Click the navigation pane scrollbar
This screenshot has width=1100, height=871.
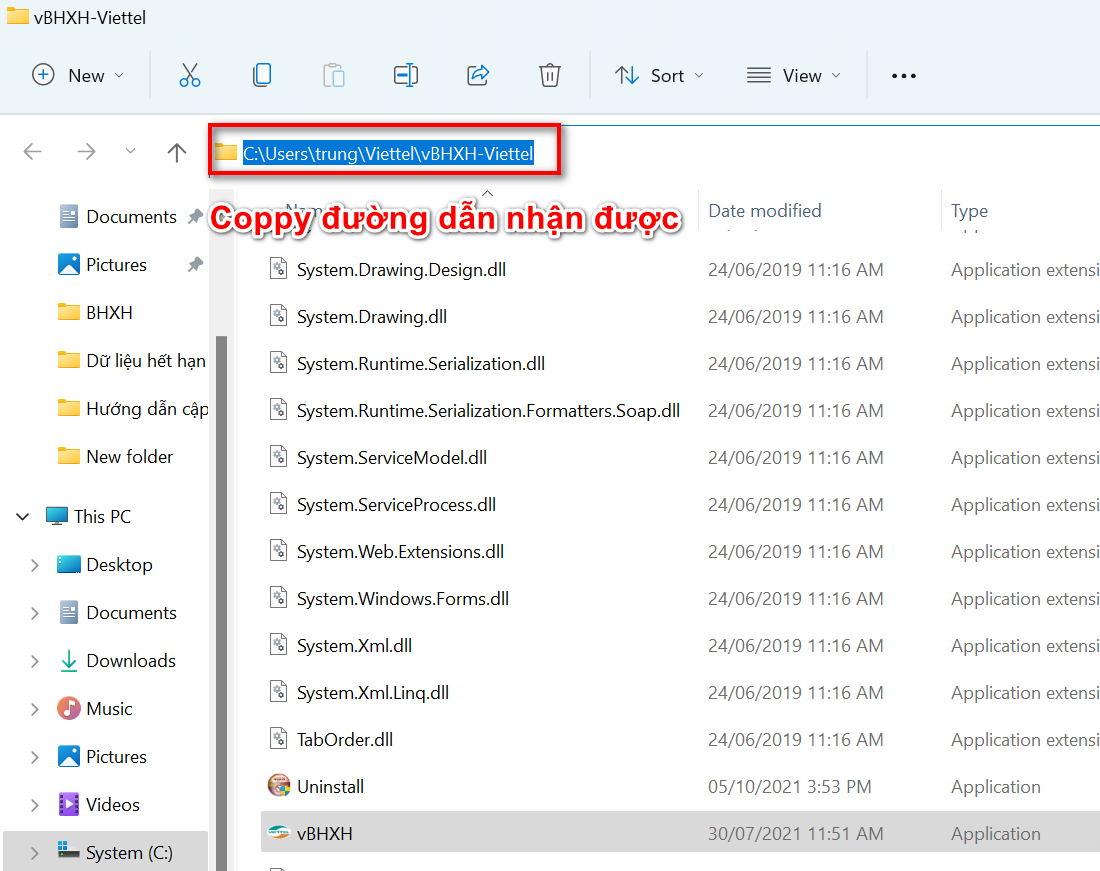[222, 603]
